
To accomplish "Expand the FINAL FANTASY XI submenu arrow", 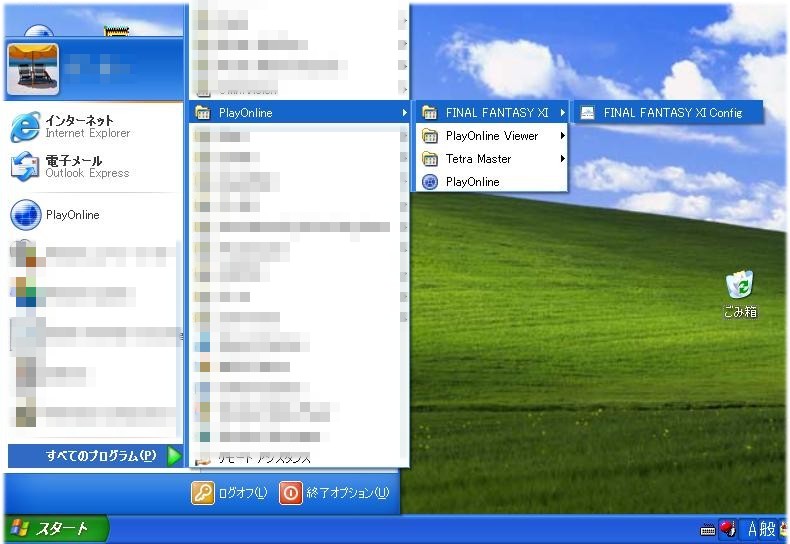I will point(562,113).
